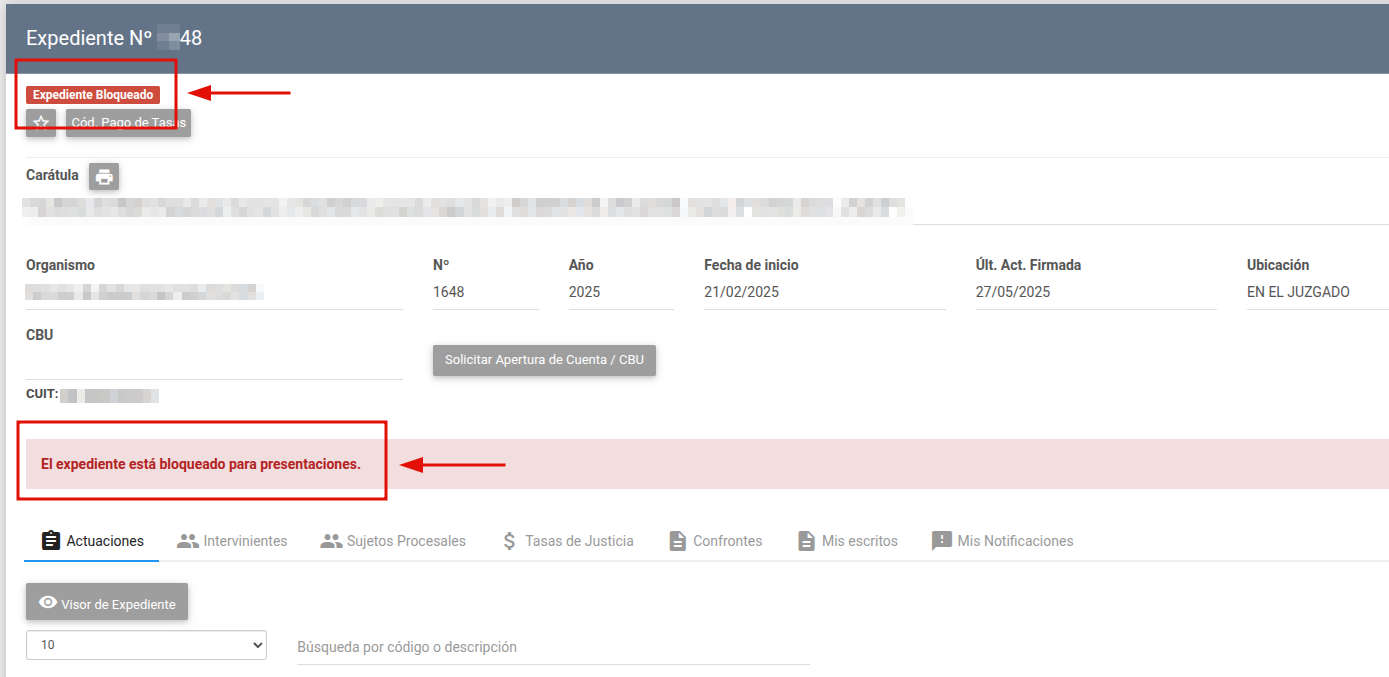Select the year value 2025
Image resolution: width=1389 pixels, height=677 pixels.
click(x=585, y=293)
